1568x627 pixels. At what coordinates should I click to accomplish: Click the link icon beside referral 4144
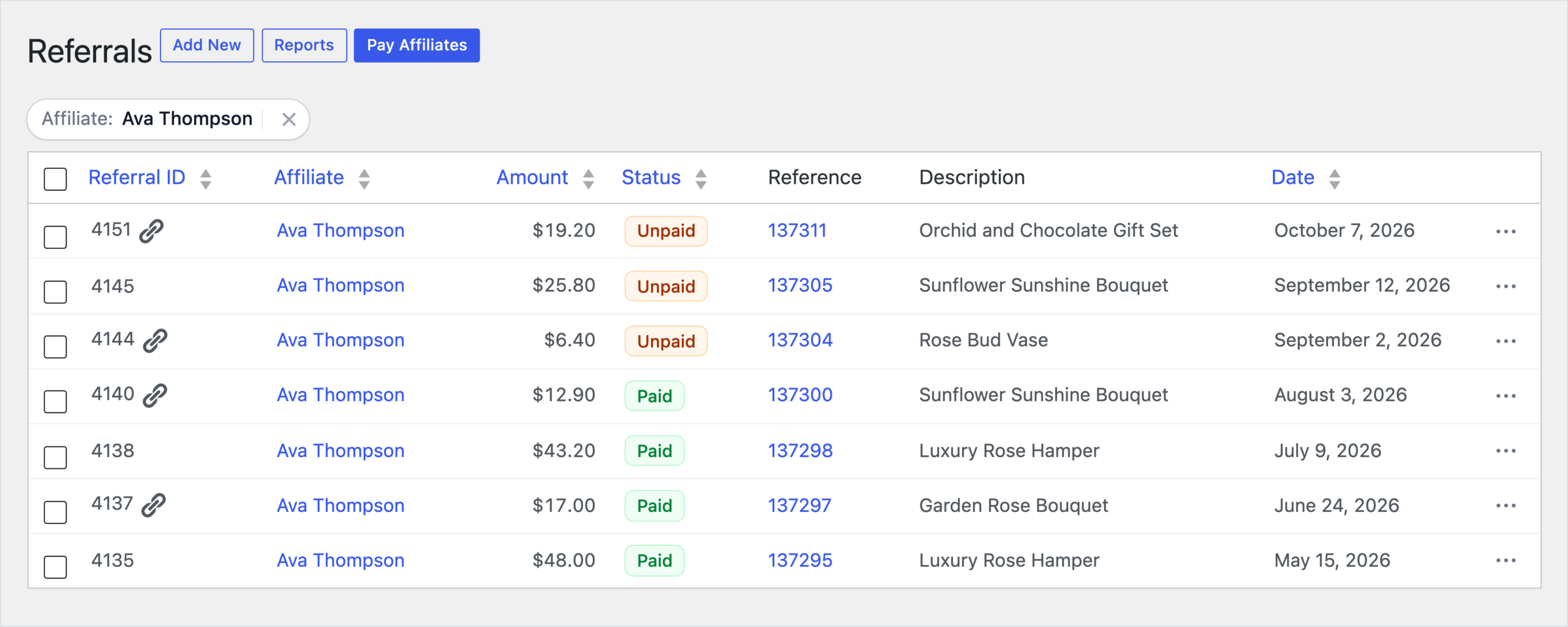click(x=155, y=341)
